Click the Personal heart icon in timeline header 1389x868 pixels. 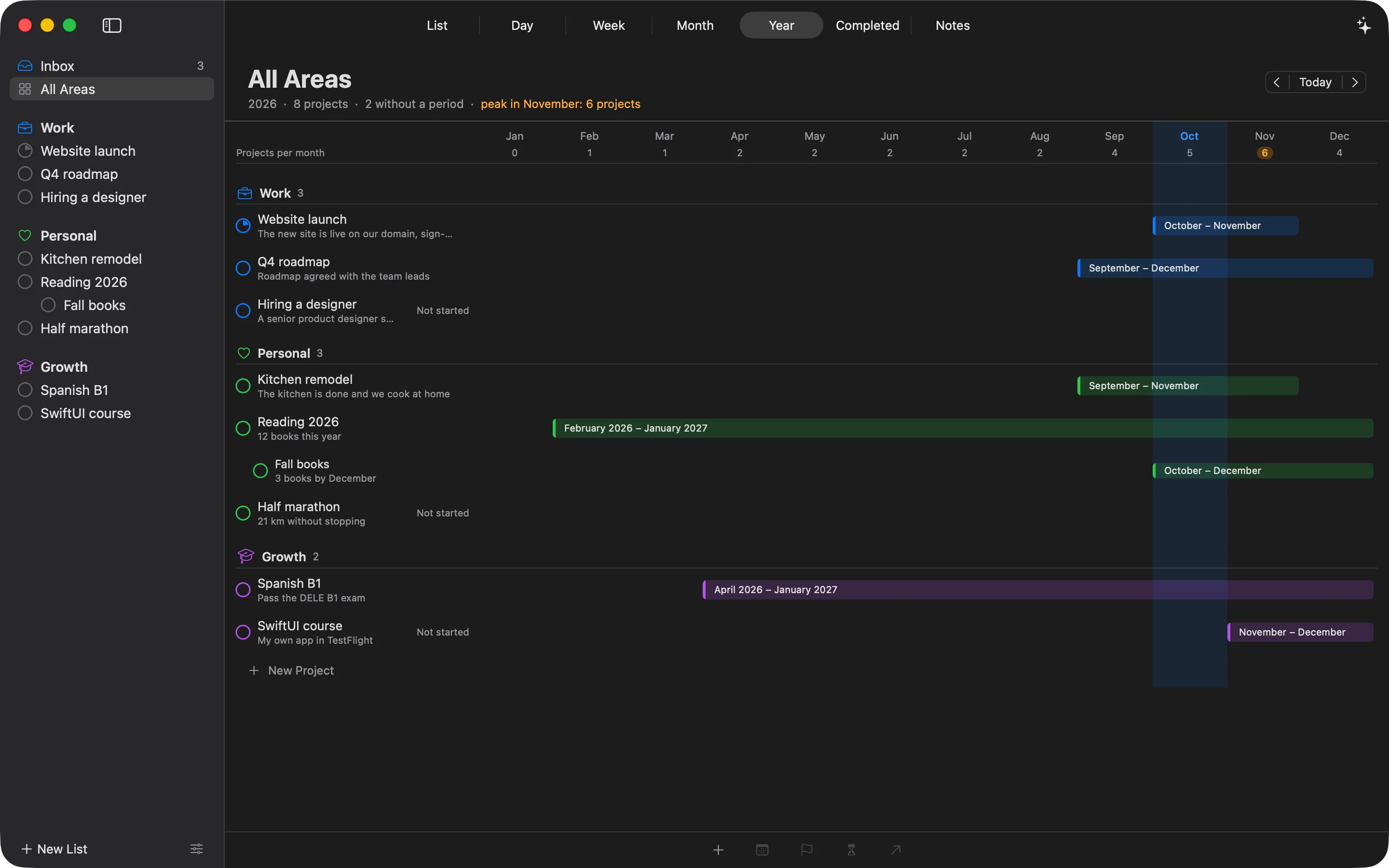pos(244,353)
